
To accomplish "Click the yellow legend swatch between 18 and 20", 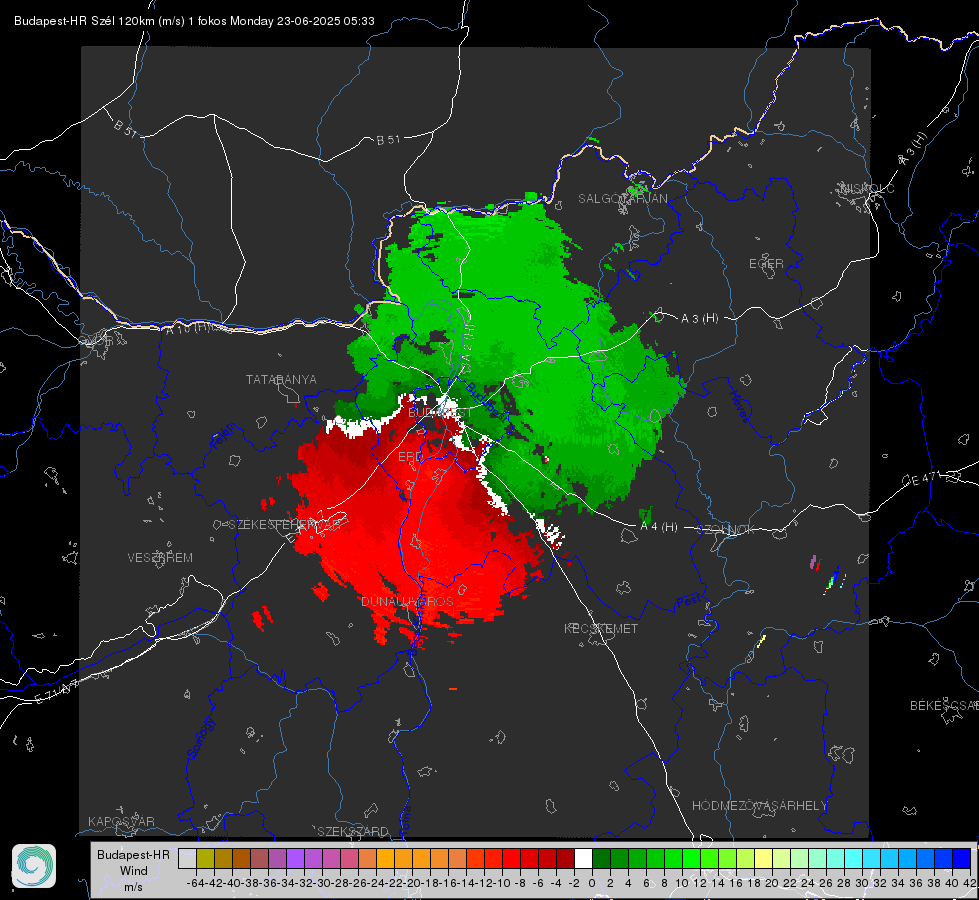I will pos(764,858).
